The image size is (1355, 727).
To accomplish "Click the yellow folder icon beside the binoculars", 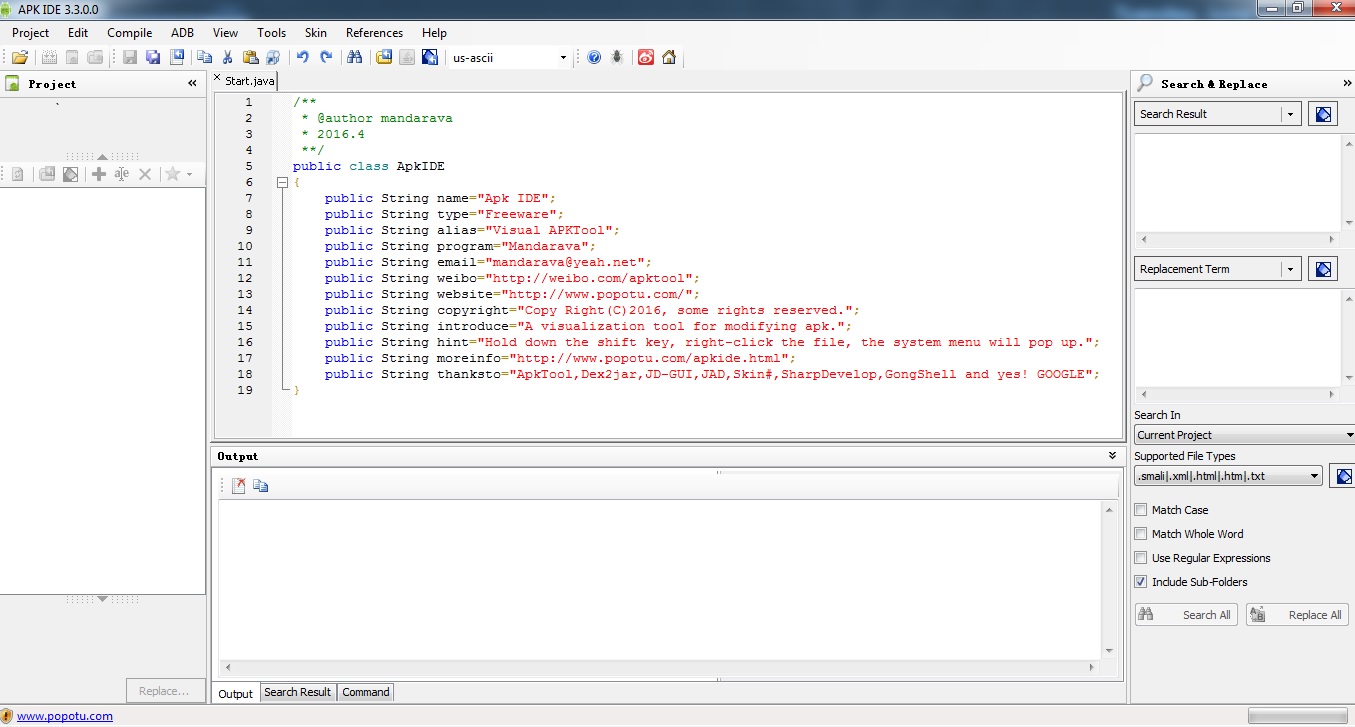I will [384, 58].
